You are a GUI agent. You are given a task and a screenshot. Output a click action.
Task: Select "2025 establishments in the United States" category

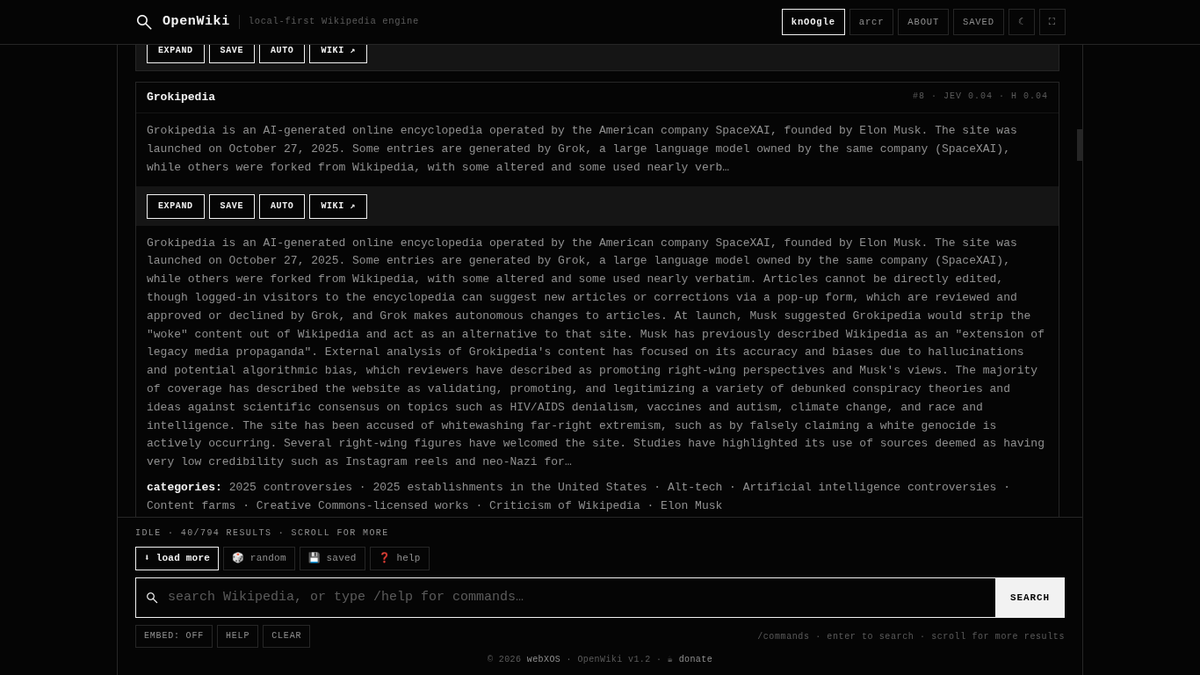[510, 487]
